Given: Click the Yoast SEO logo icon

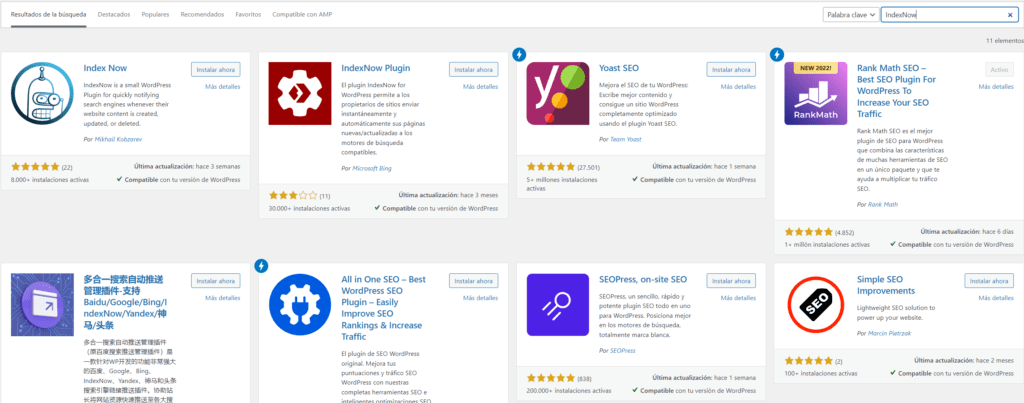Looking at the screenshot, I should (558, 93).
